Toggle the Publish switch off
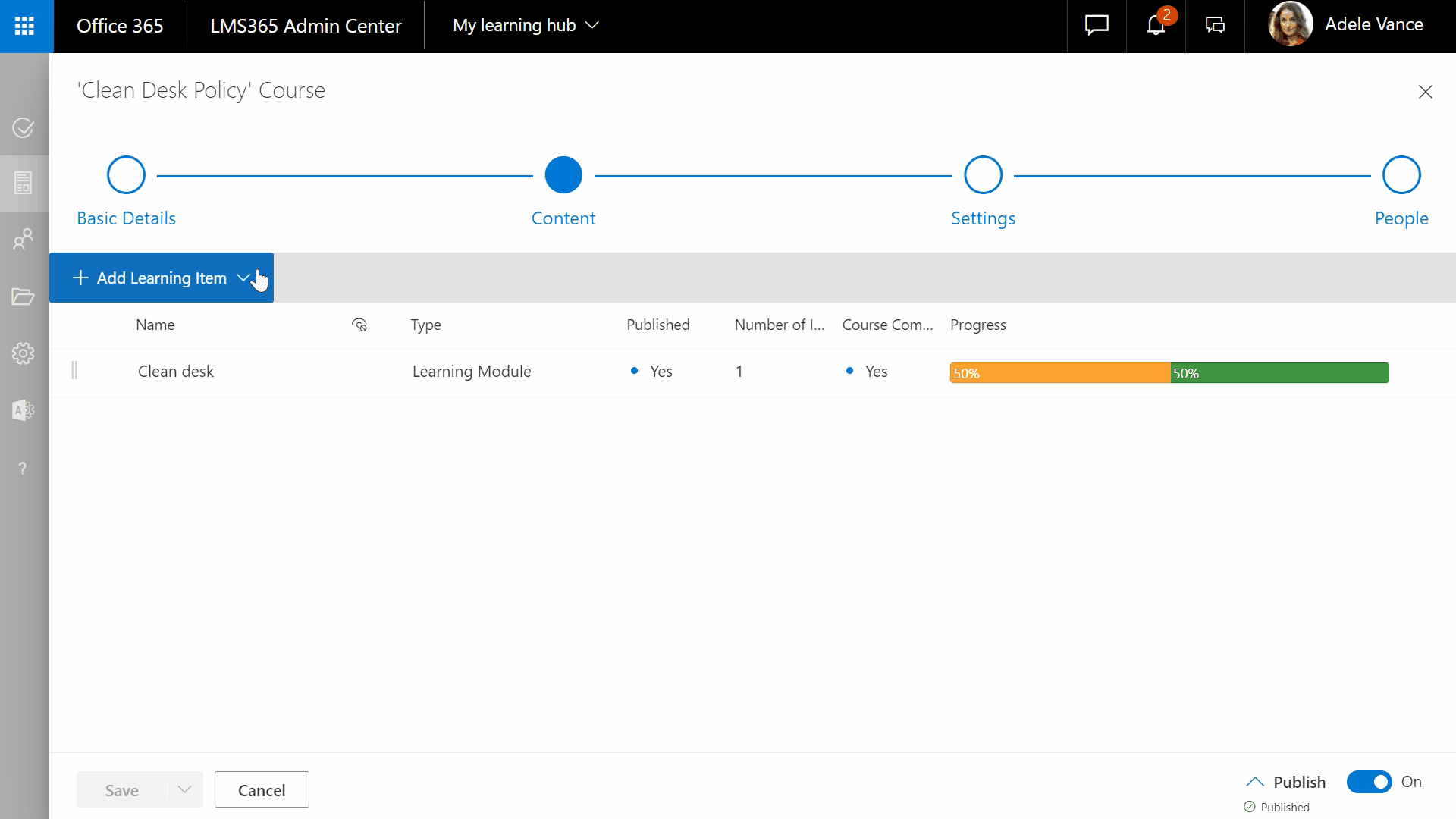 tap(1369, 782)
